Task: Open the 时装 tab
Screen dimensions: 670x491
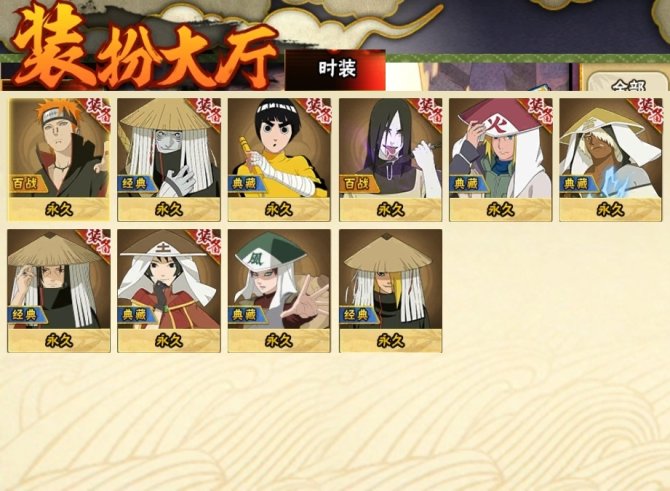Action: click(x=335, y=70)
